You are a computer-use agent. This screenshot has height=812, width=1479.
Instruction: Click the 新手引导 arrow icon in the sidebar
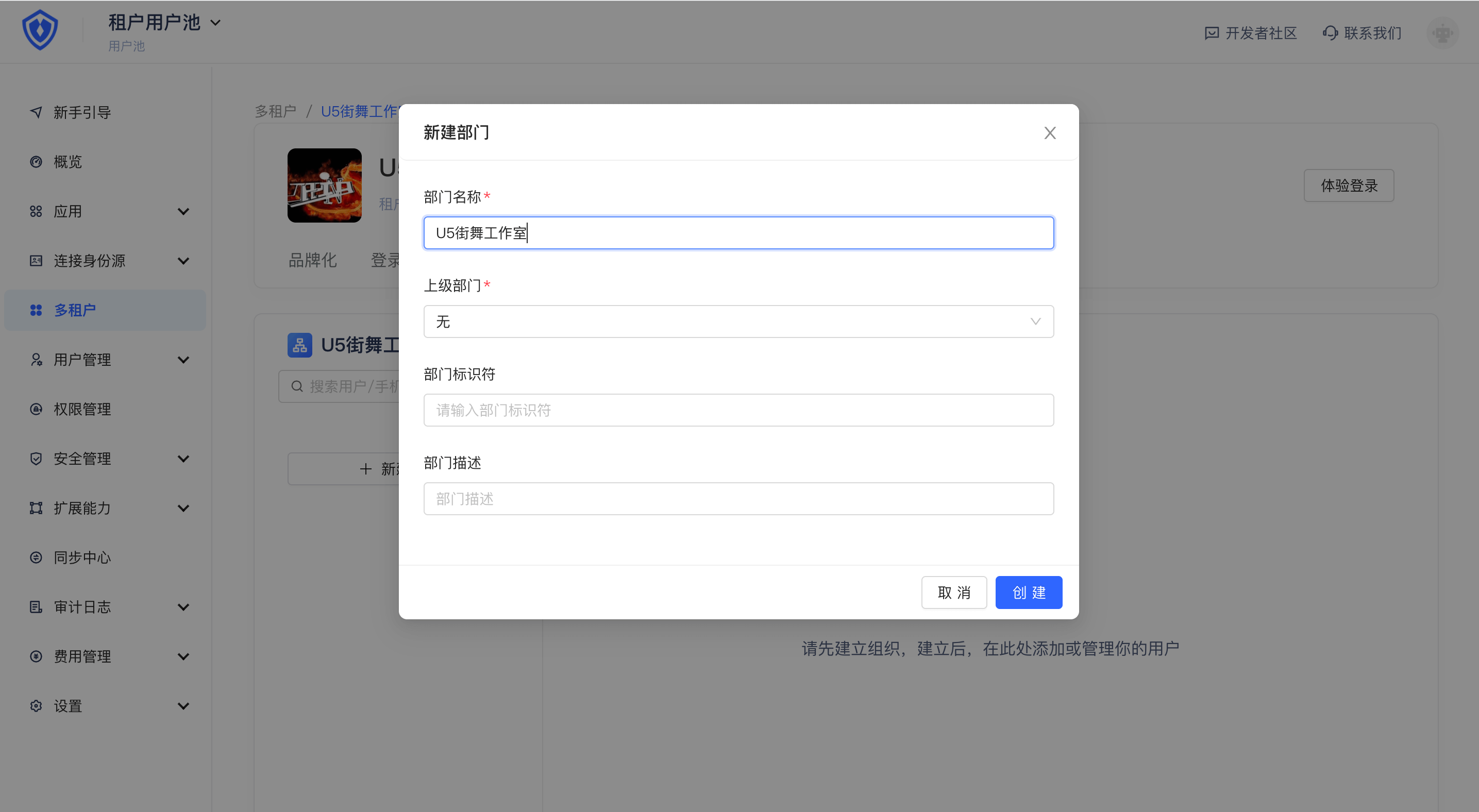click(36, 112)
